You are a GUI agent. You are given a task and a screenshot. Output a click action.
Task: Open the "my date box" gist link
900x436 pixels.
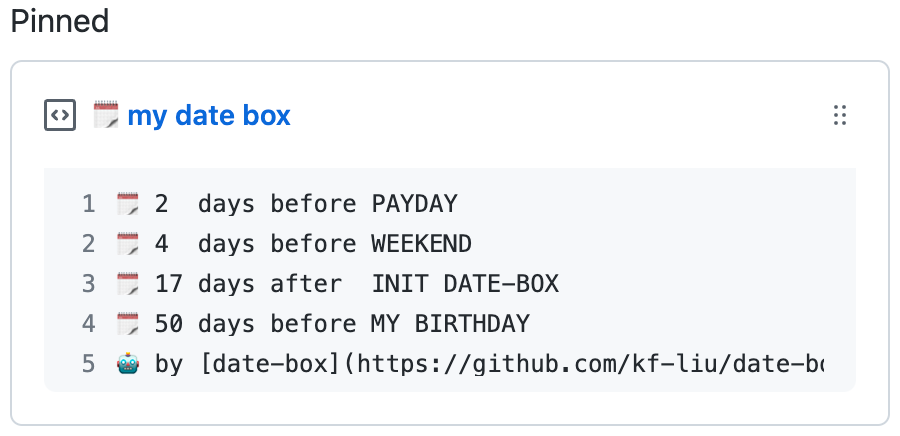click(x=209, y=116)
